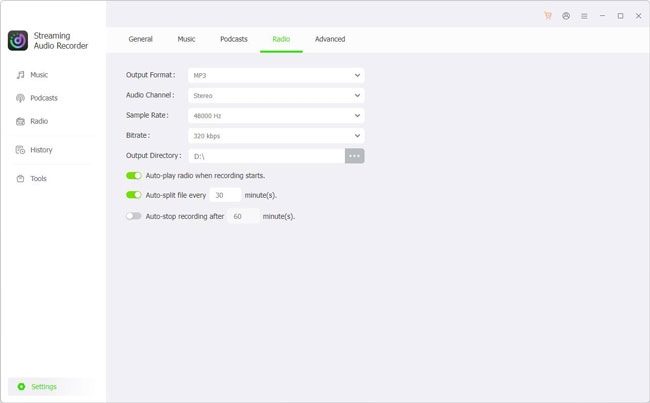Click the Auto-split minutes field showing 30
The image size is (650, 403).
point(225,195)
